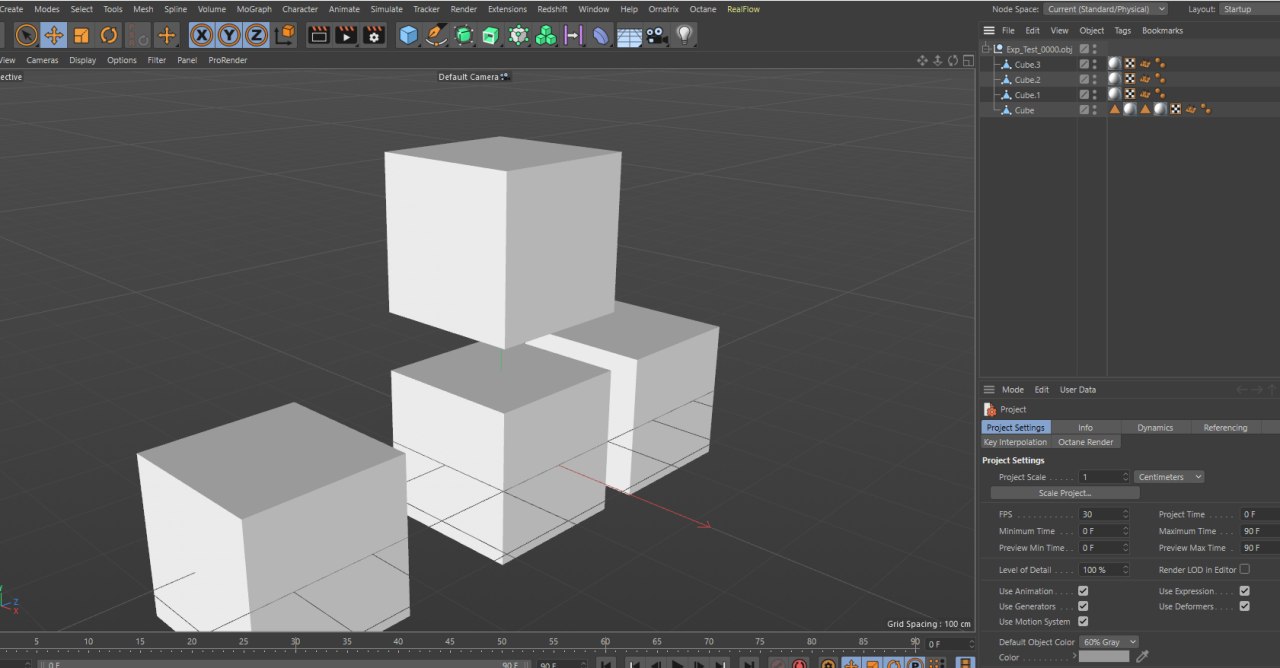The image size is (1280, 668).
Task: Add a Cube primitive object
Action: tap(408, 35)
